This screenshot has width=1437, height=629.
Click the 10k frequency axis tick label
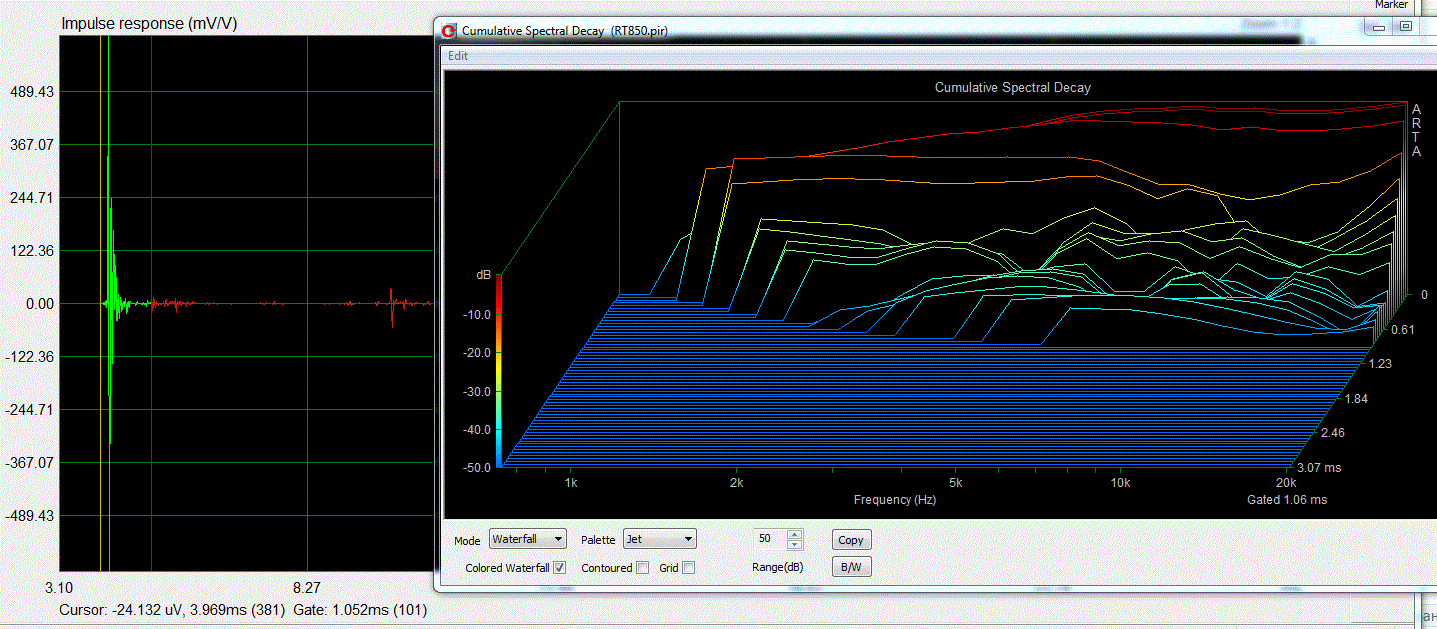1120,483
